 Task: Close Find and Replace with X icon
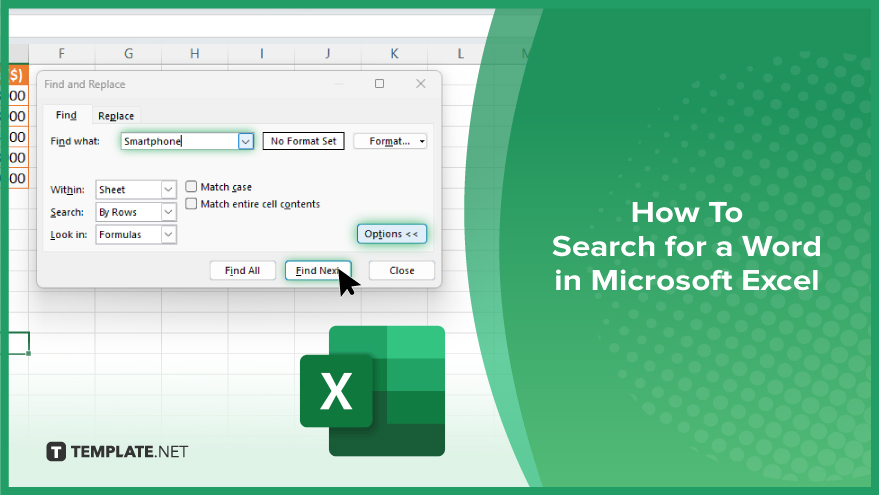click(x=421, y=84)
